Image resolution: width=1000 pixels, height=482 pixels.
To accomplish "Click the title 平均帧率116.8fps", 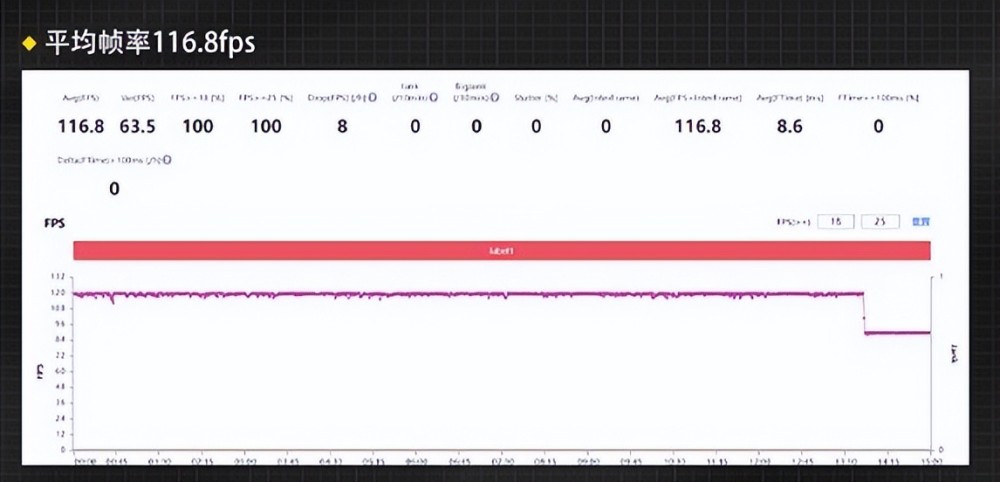I will coord(149,42).
